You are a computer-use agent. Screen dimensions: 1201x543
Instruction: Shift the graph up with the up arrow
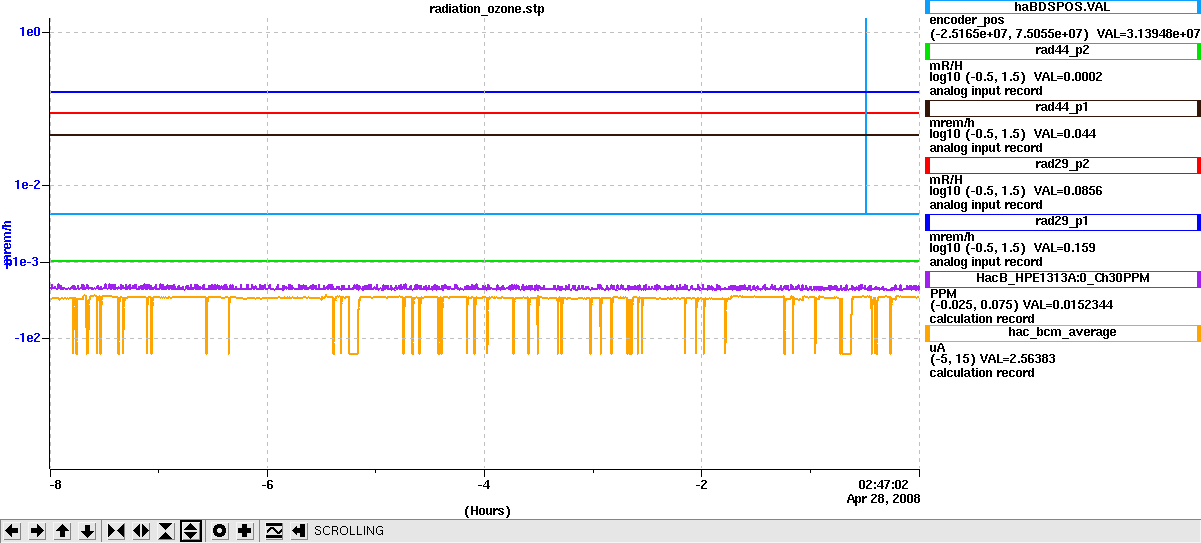coord(63,531)
